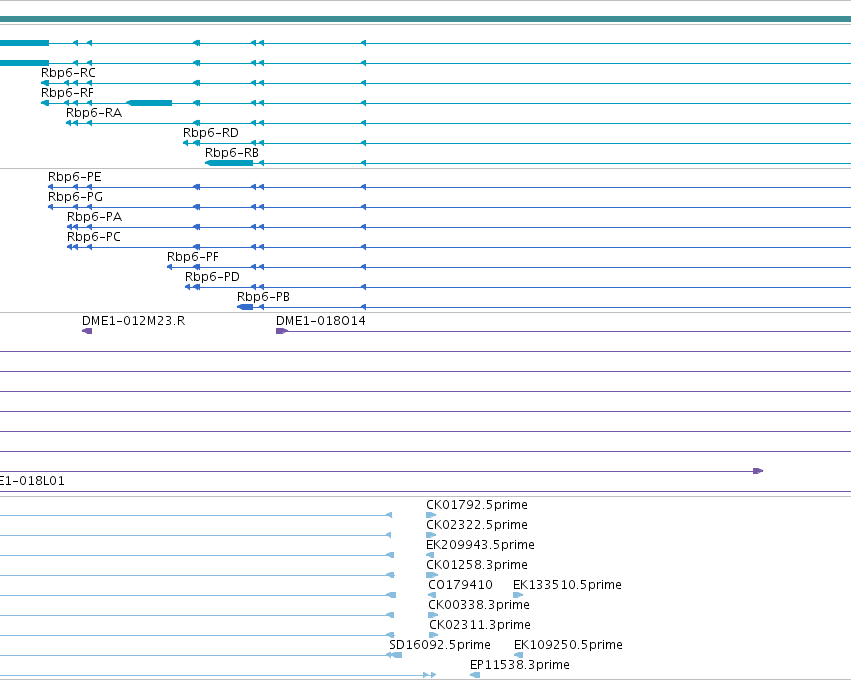This screenshot has height=680, width=851.
Task: Select the DME1-012M23.R clone label
Action: point(134,321)
